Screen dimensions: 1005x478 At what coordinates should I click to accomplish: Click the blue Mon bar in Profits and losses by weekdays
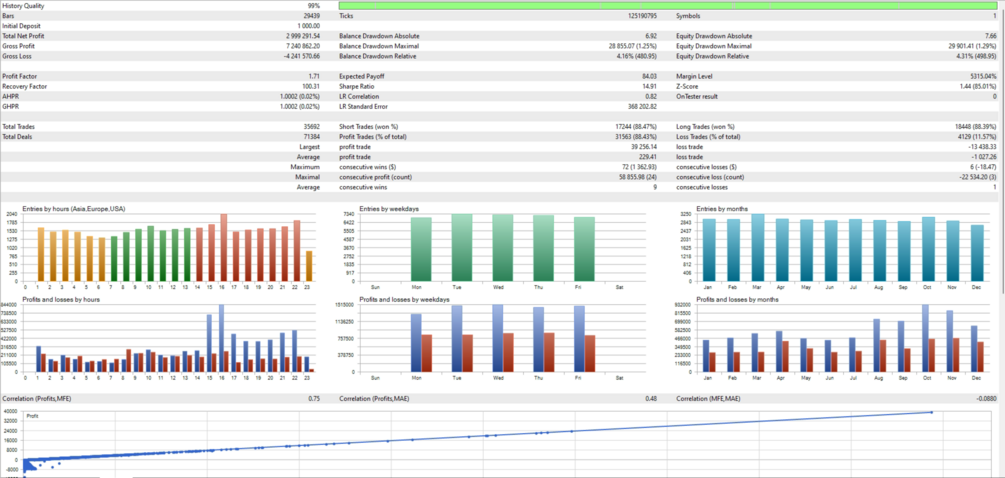coord(415,343)
